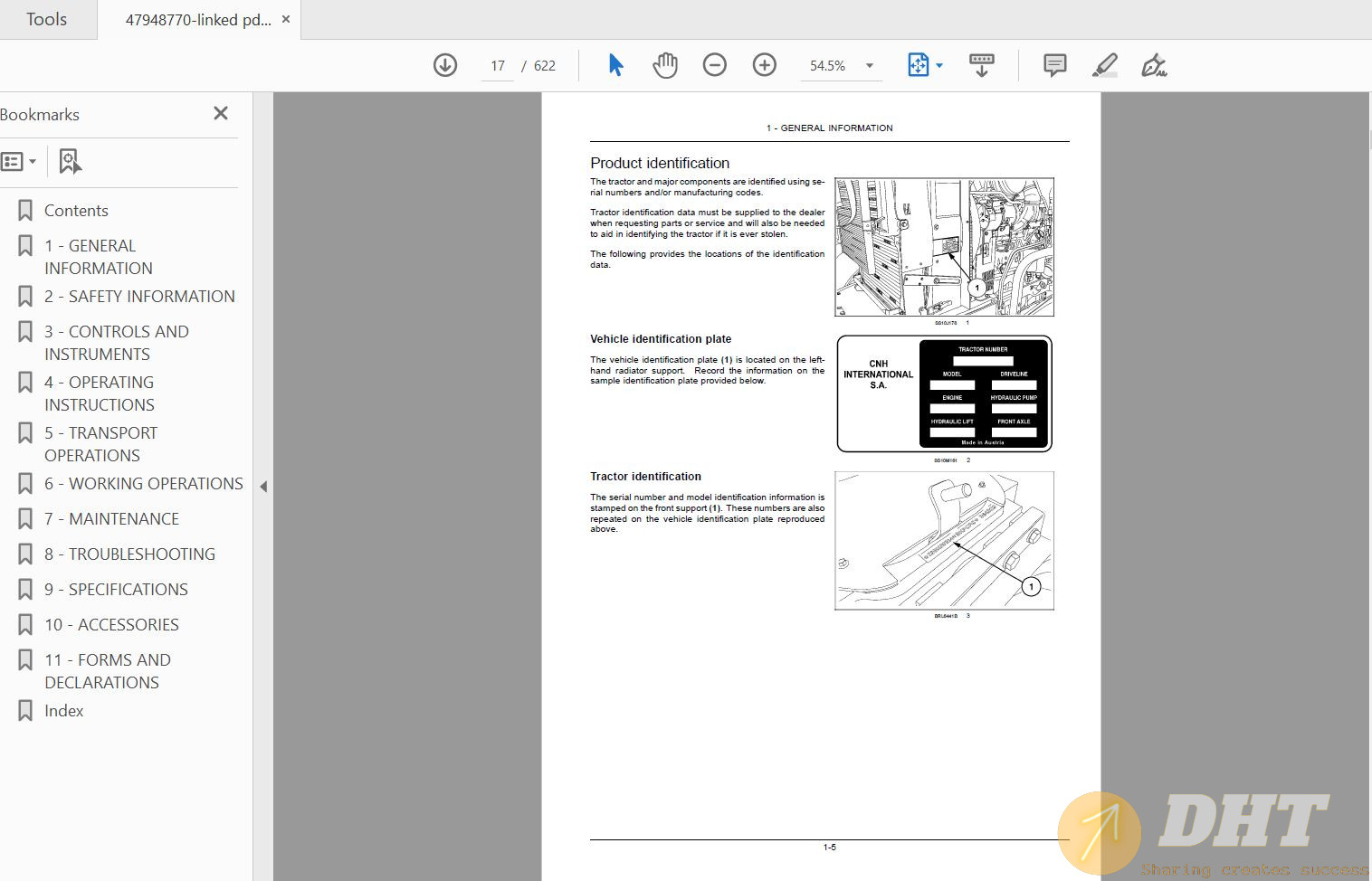Open the Sign document tool
Image resolution: width=1372 pixels, height=881 pixels.
(1154, 65)
